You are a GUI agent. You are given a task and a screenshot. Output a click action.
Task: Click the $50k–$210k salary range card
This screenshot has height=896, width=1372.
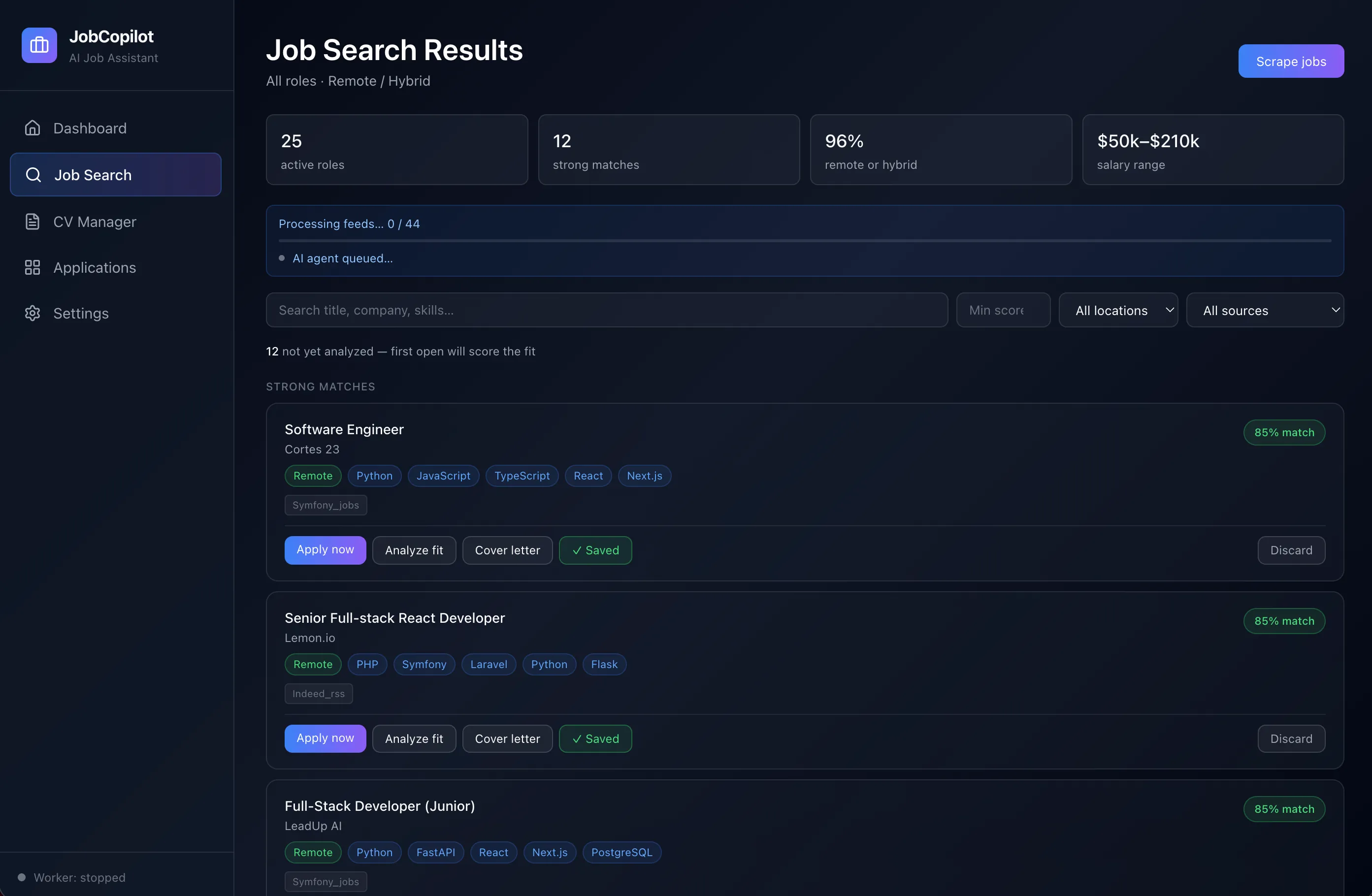pyautogui.click(x=1213, y=150)
